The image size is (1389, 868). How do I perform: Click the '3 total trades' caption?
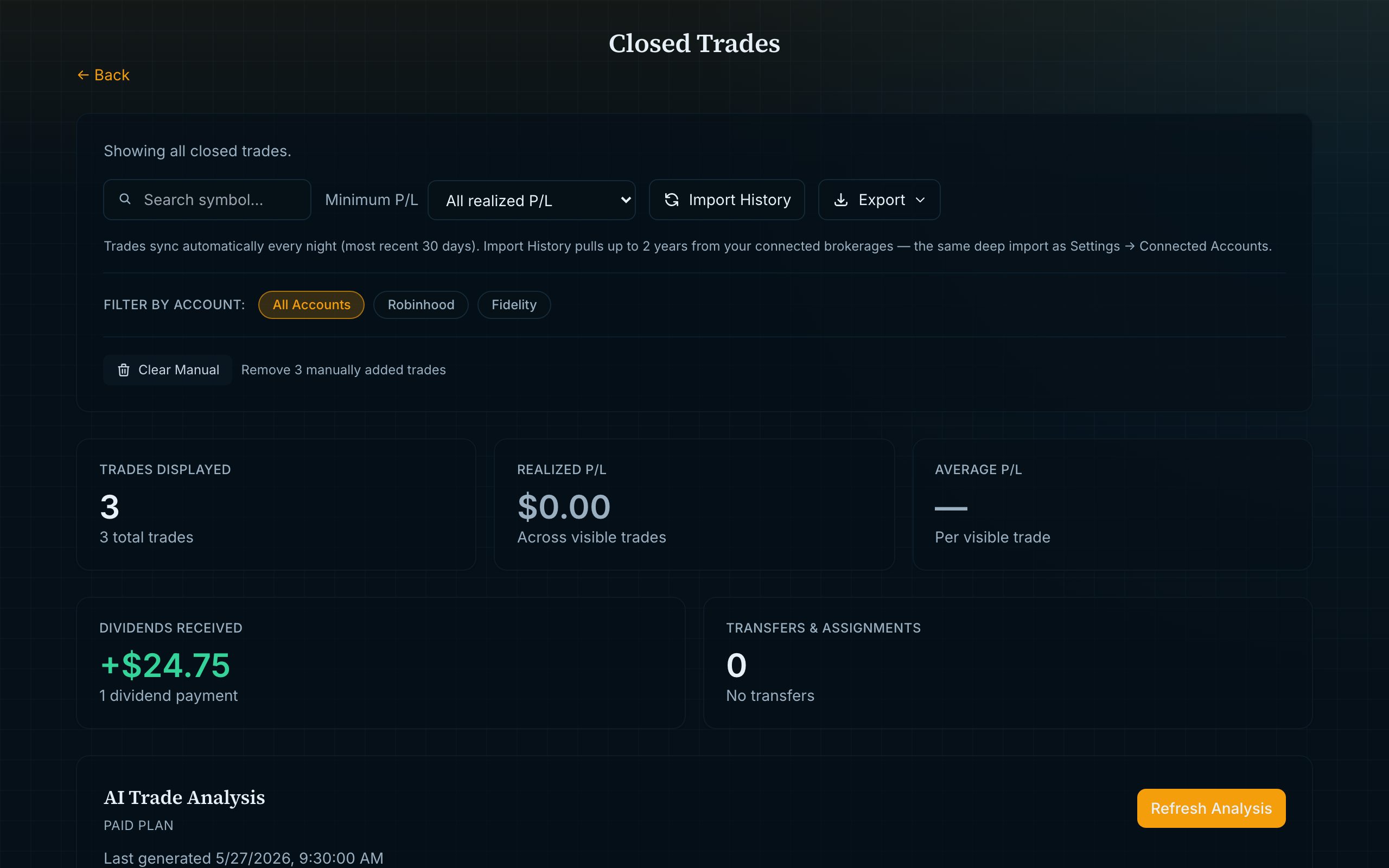point(146,537)
